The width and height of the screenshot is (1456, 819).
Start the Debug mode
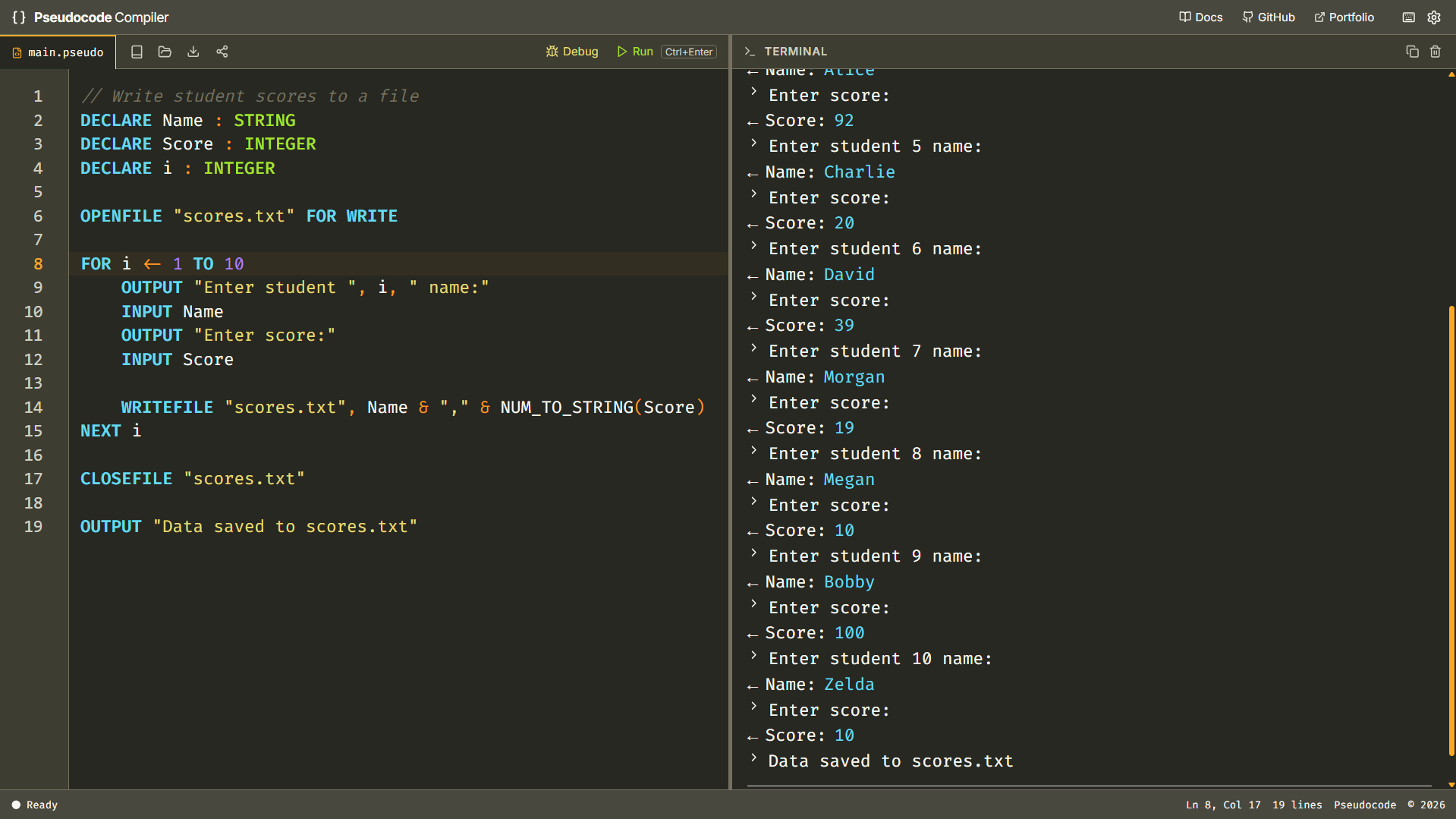[x=572, y=52]
